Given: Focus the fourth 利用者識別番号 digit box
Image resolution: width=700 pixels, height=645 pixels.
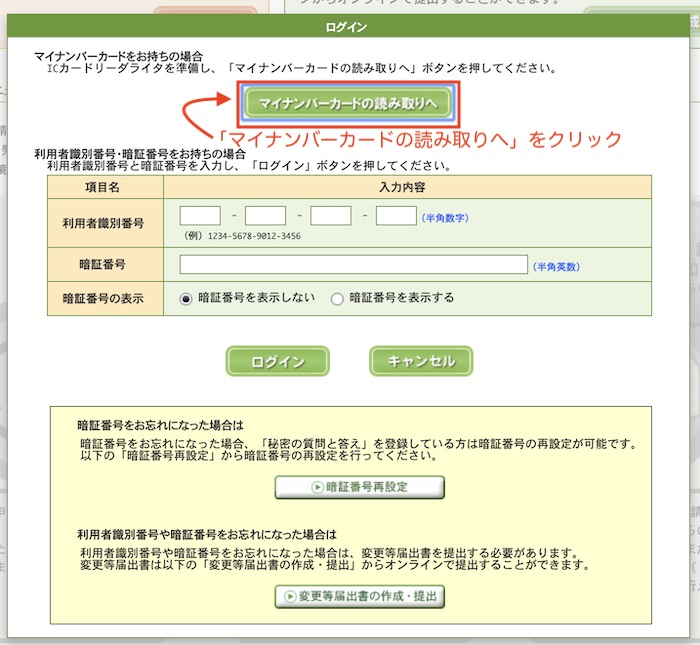Looking at the screenshot, I should pyautogui.click(x=396, y=216).
